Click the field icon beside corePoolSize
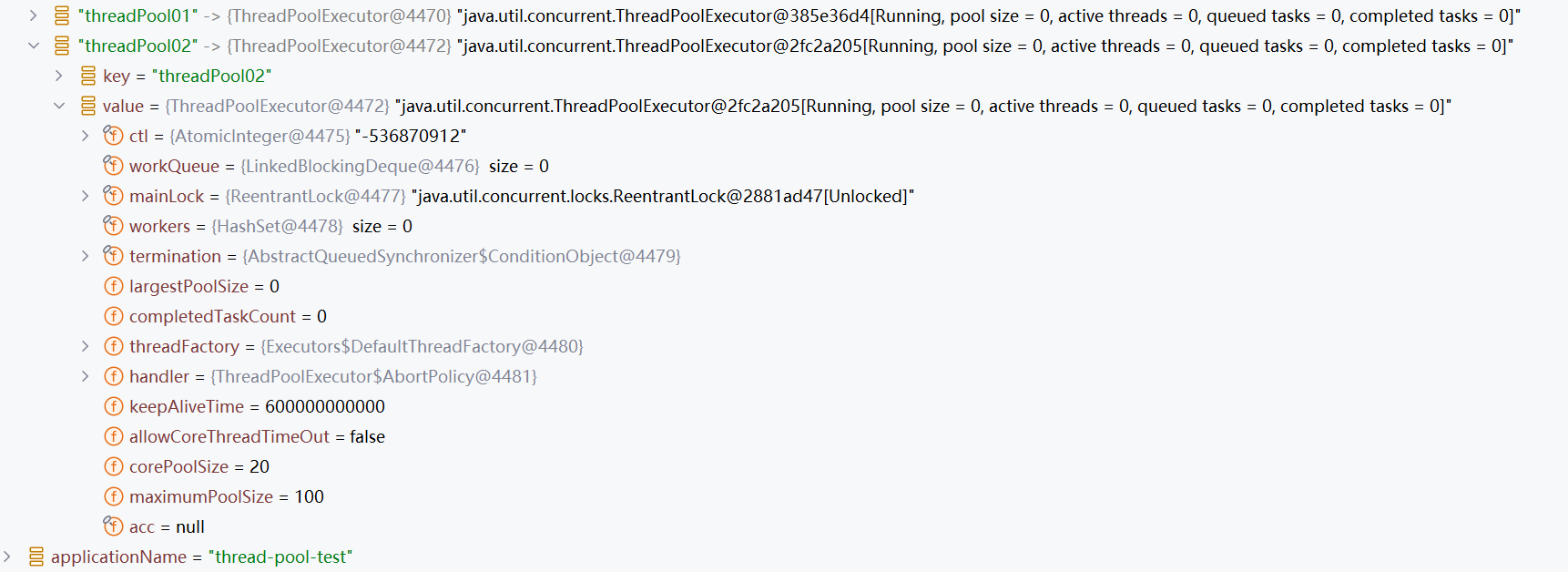 pyautogui.click(x=114, y=466)
